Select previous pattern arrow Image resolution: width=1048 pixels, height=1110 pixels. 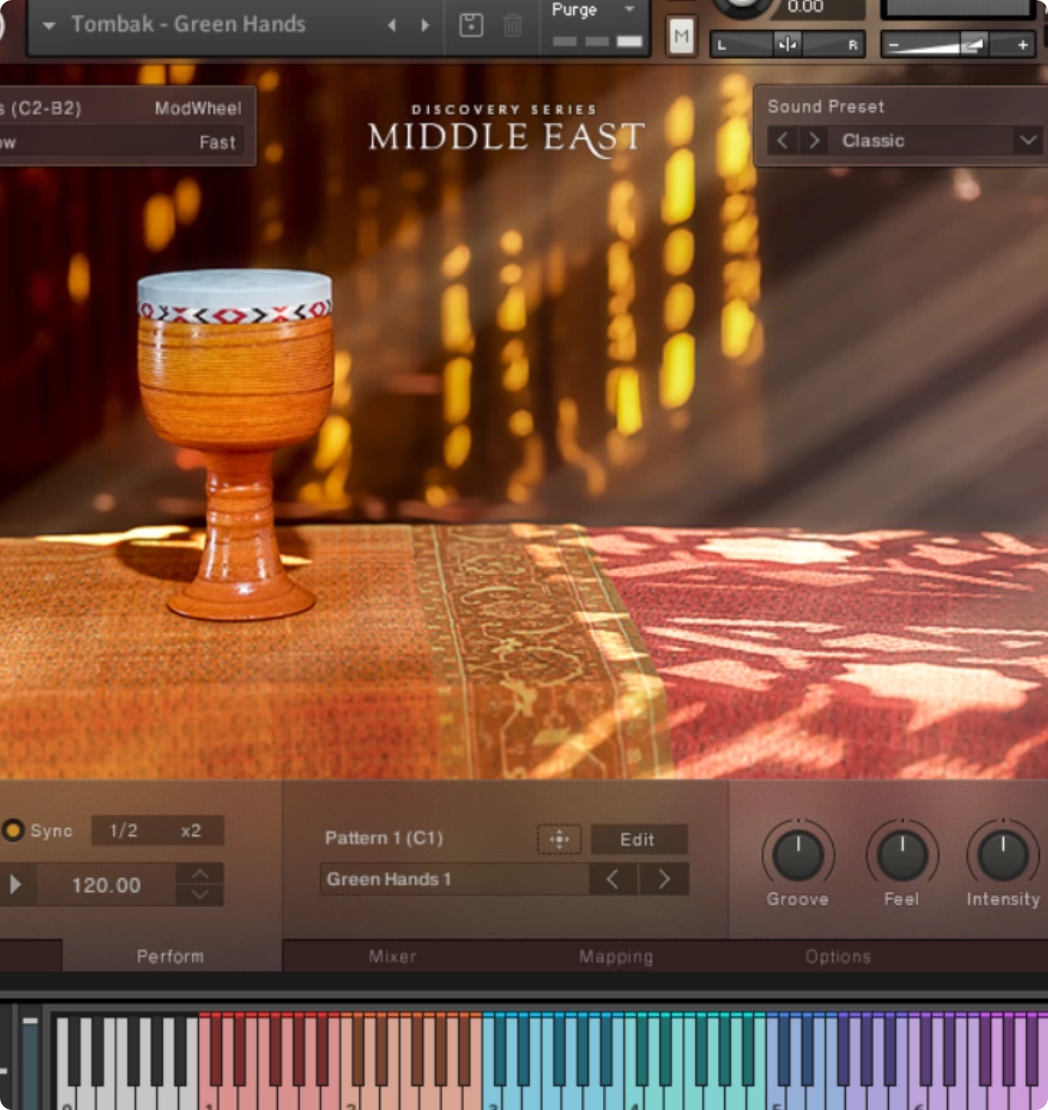pos(613,879)
